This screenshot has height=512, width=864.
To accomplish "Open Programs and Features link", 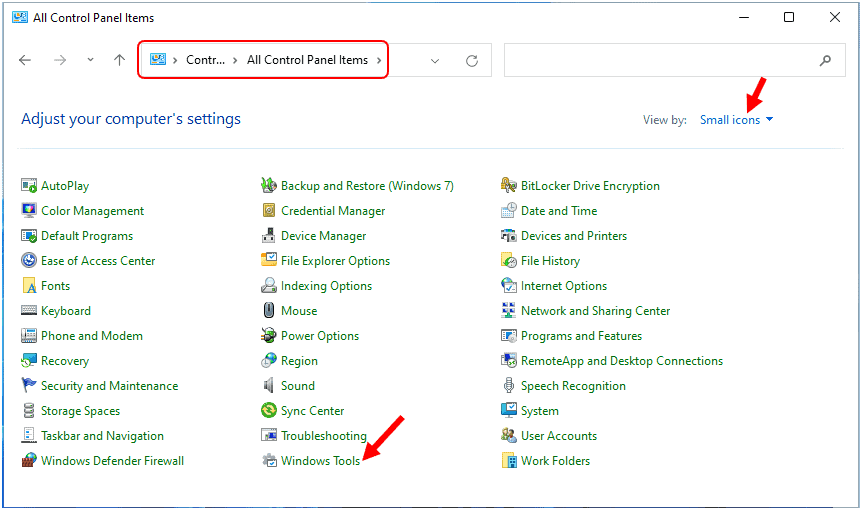I will coord(581,336).
